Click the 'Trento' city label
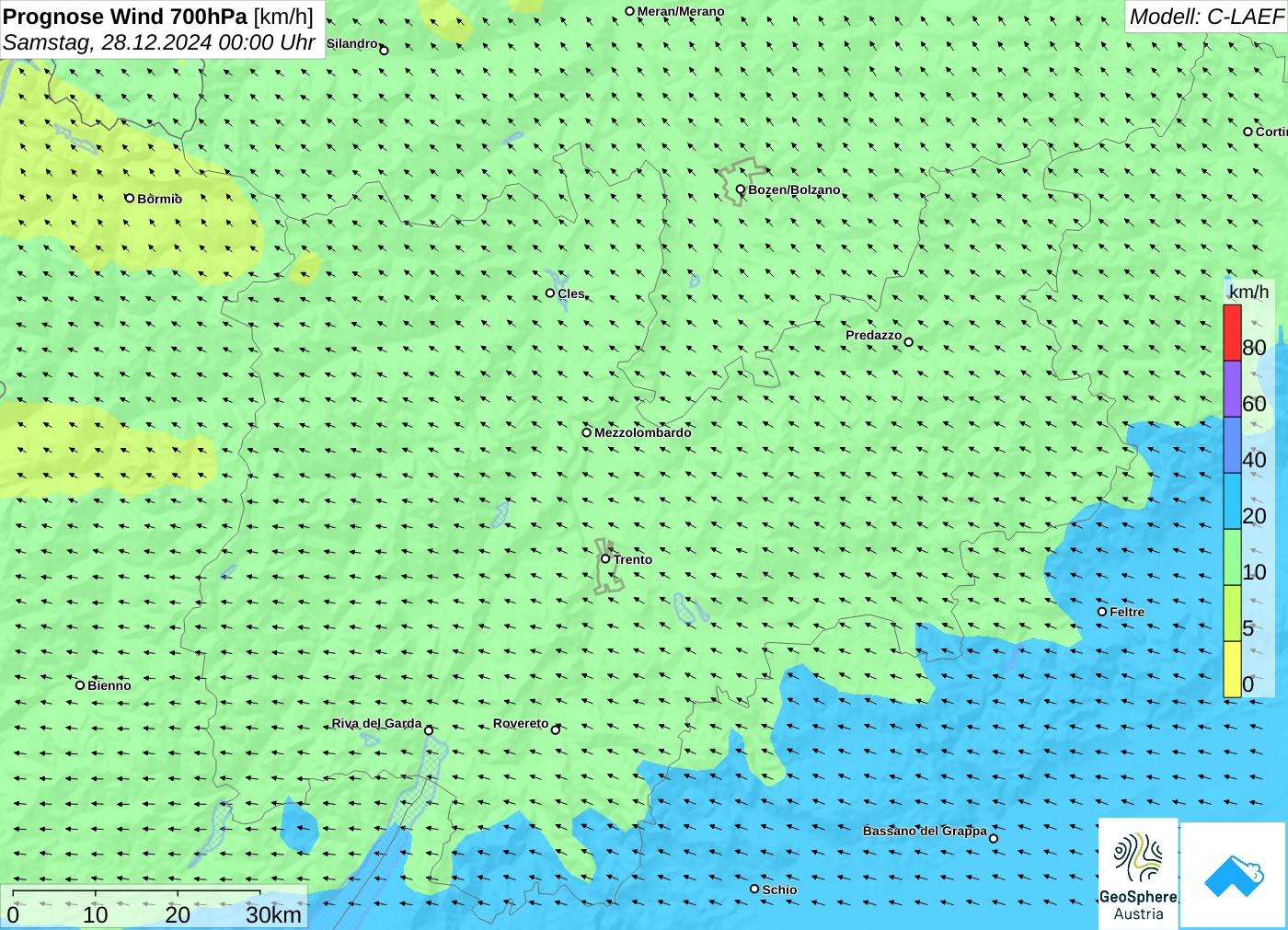 point(633,559)
